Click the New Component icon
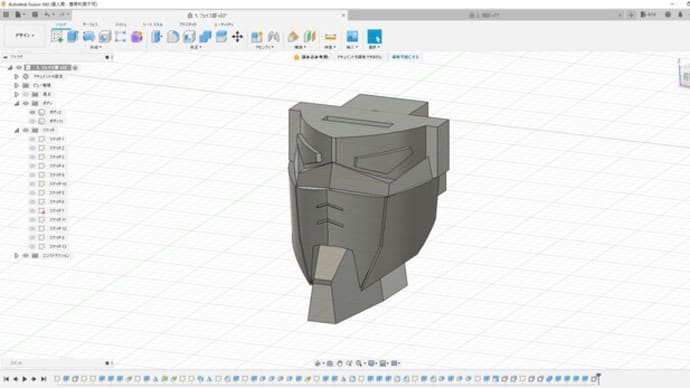Screen dimensions: 690x388 point(257,37)
